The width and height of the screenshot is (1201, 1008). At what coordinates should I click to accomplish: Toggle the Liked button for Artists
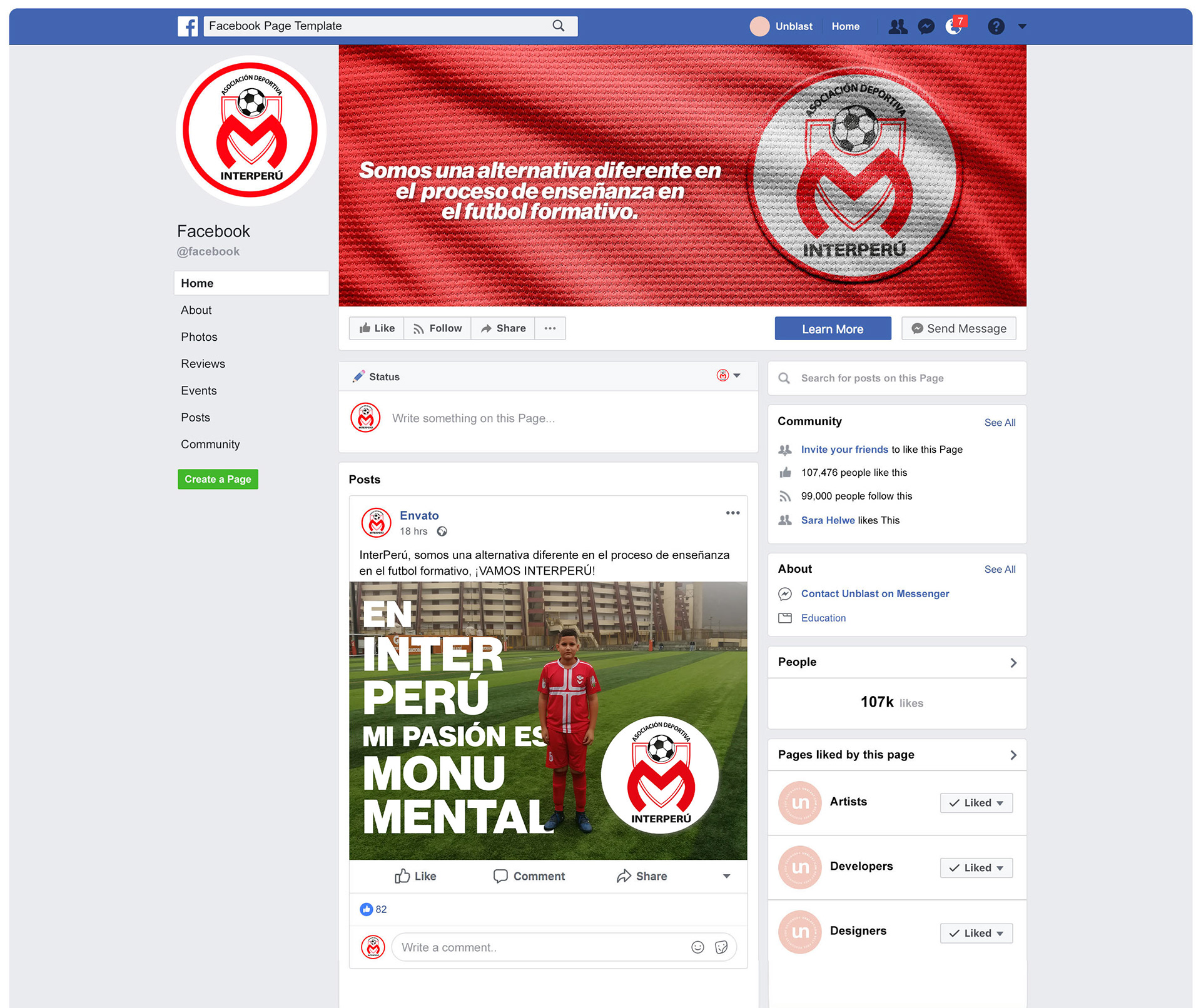click(976, 803)
